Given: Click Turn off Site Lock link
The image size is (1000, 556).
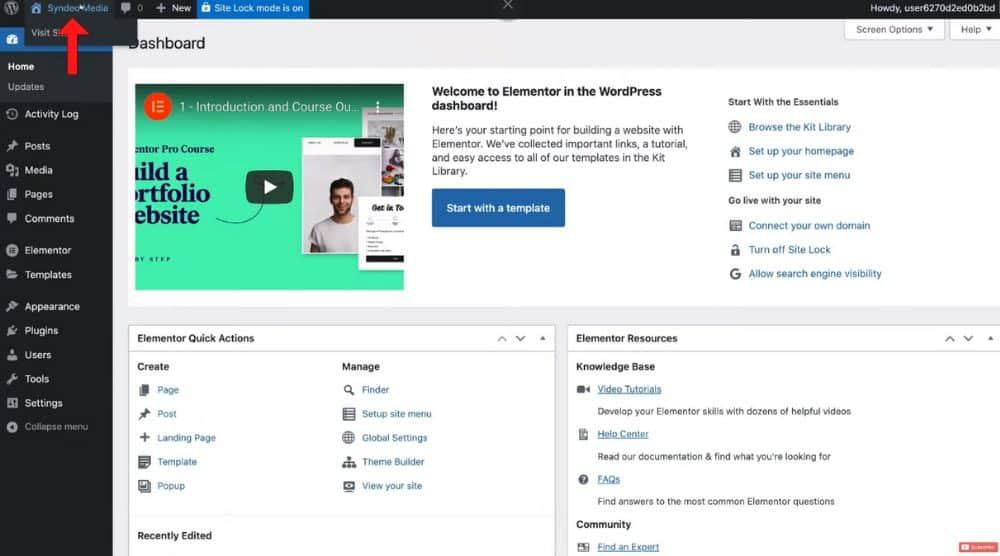Looking at the screenshot, I should [789, 250].
